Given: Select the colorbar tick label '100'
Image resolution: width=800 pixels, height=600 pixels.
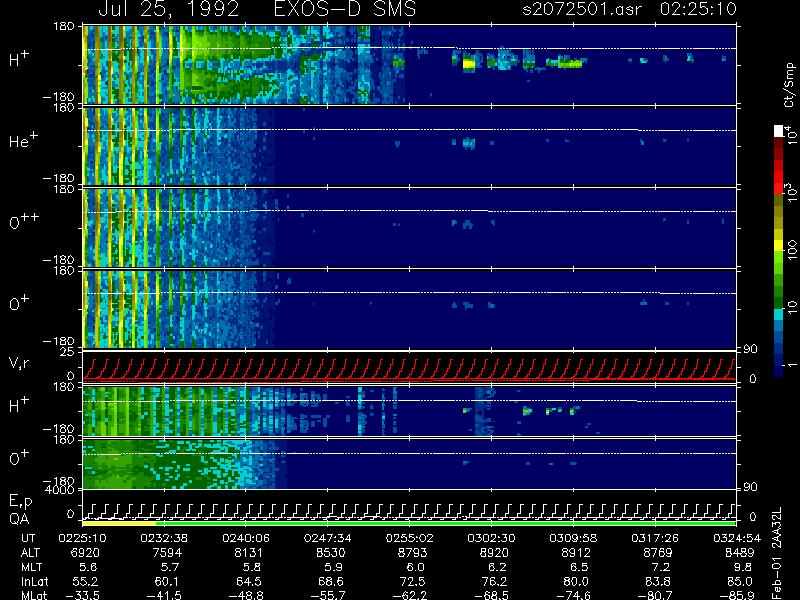Looking at the screenshot, I should pyautogui.click(x=792, y=251).
